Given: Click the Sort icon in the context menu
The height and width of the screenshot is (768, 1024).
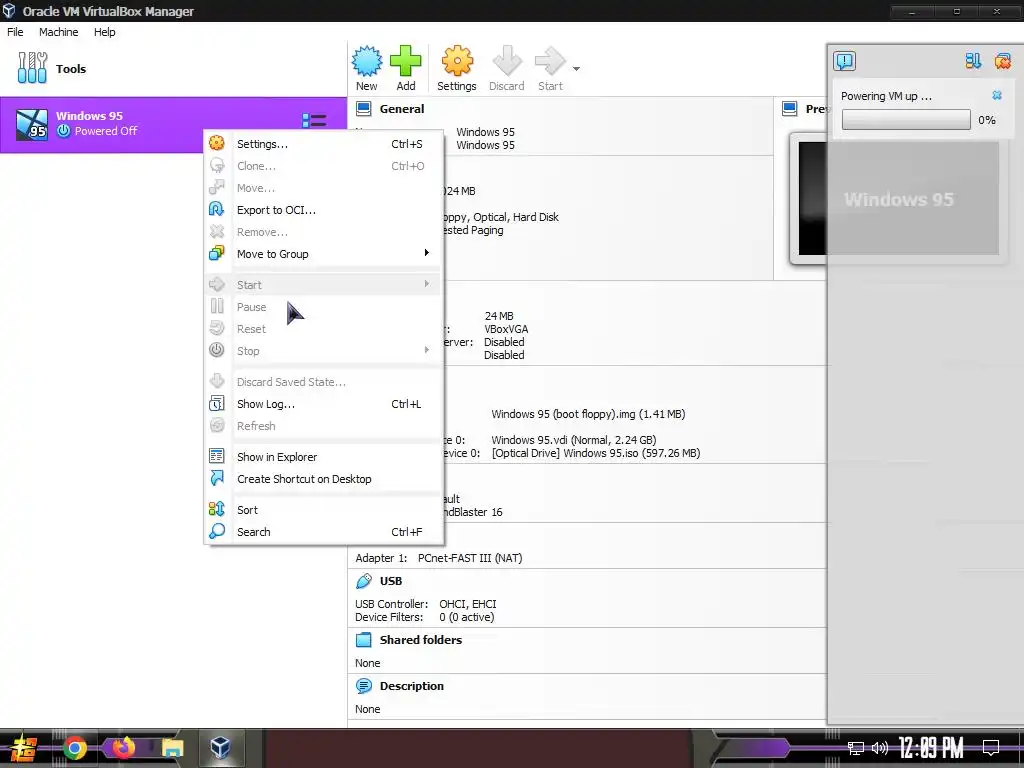Looking at the screenshot, I should click(217, 509).
